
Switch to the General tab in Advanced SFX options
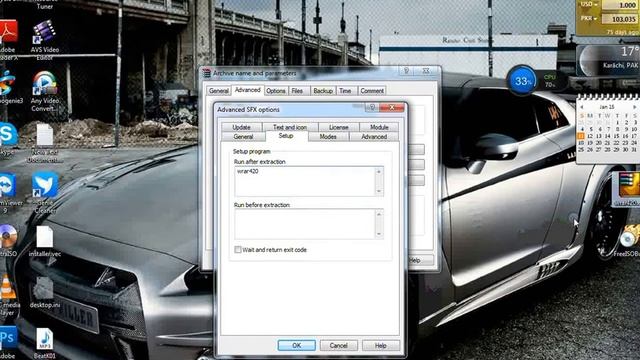point(243,137)
